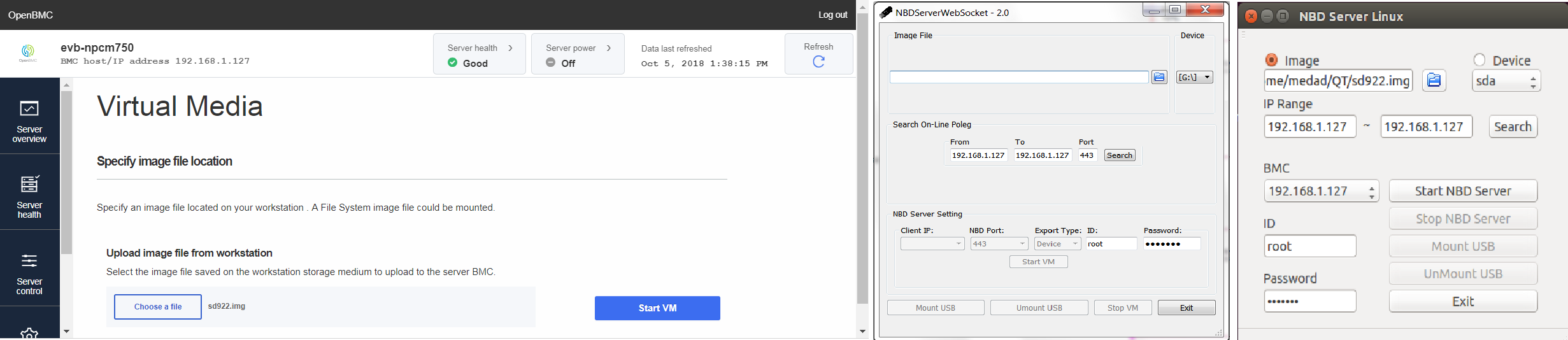Browse image file in NBD Server Linux
The image size is (1568, 340).
tap(1434, 80)
